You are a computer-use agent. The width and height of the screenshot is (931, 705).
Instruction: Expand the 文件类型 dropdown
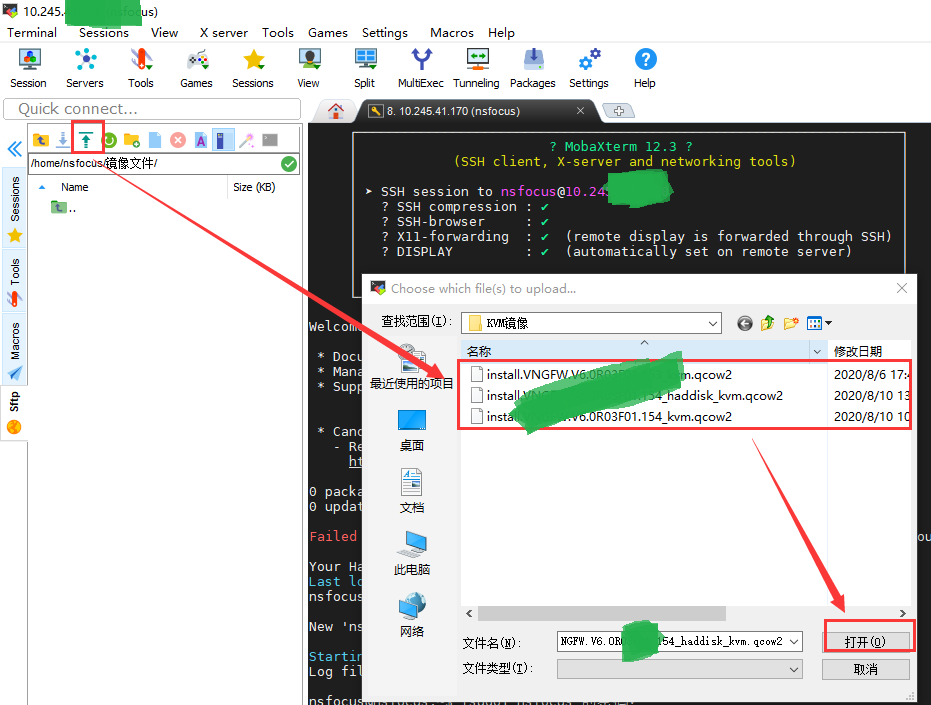pyautogui.click(x=794, y=669)
